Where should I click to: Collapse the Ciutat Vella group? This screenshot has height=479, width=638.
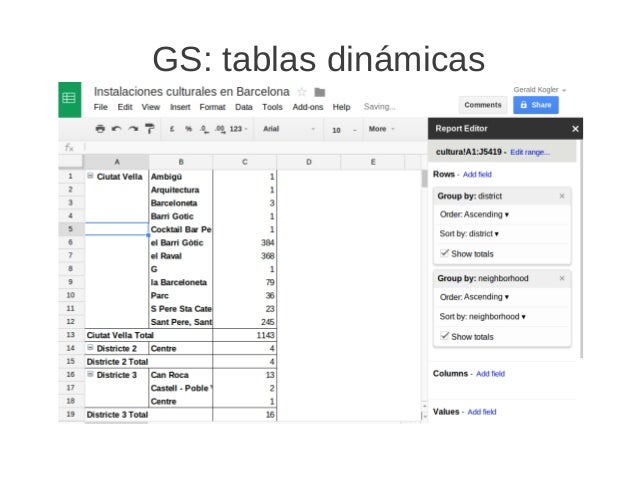pos(90,176)
